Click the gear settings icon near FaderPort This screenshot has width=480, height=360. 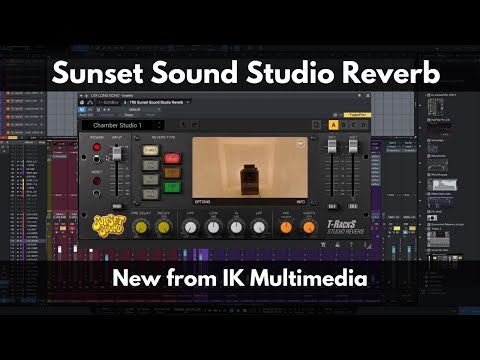(335, 115)
